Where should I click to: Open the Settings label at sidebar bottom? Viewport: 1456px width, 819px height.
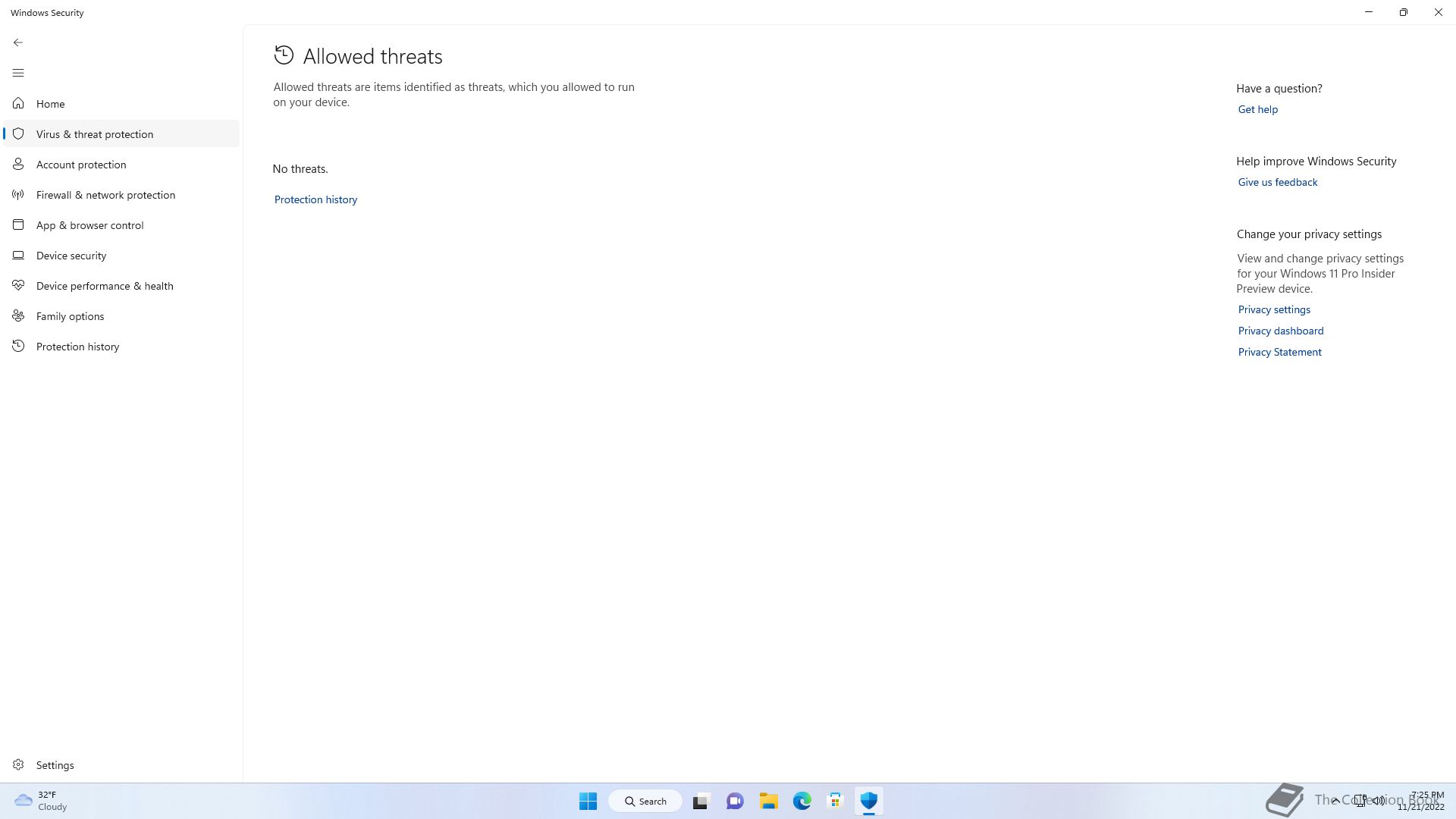55,765
